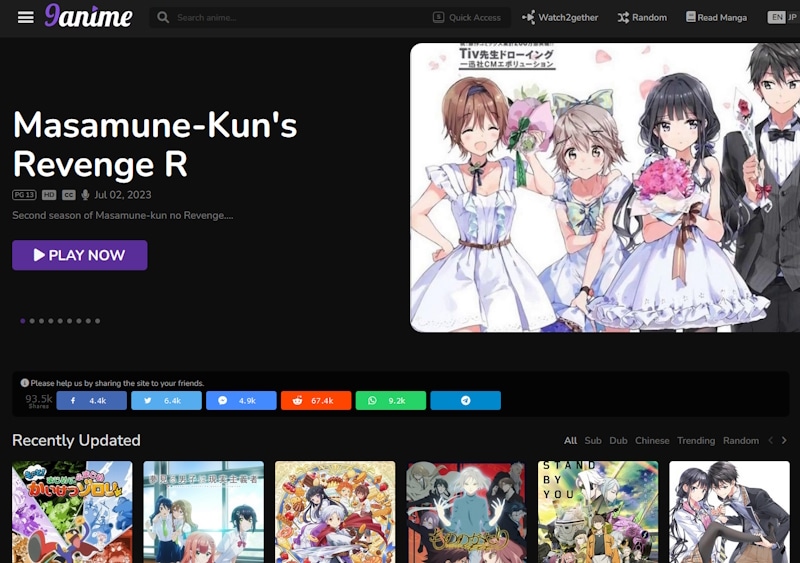The height and width of the screenshot is (563, 800).
Task: Open the STAND BY YOU poster
Action: click(598, 512)
